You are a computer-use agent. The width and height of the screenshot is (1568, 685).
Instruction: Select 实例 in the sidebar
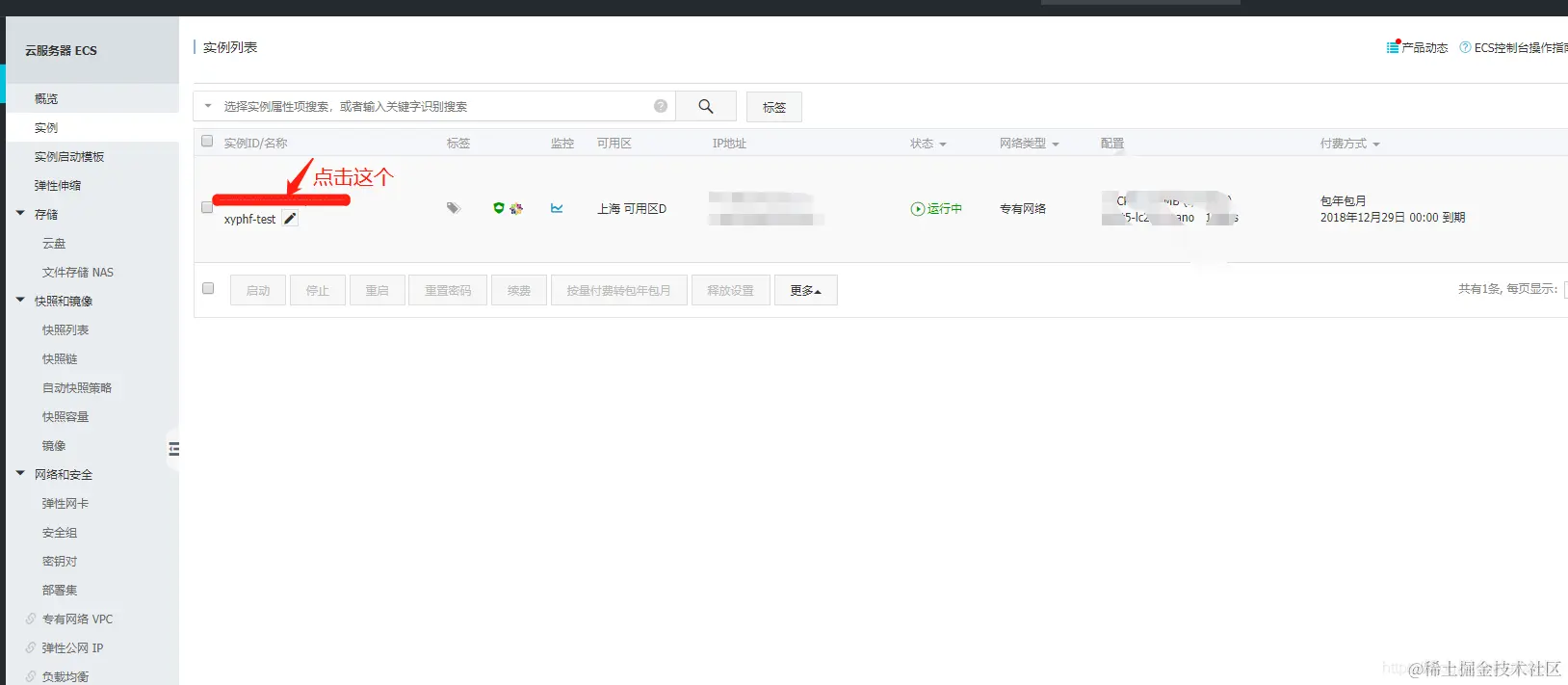[x=46, y=127]
